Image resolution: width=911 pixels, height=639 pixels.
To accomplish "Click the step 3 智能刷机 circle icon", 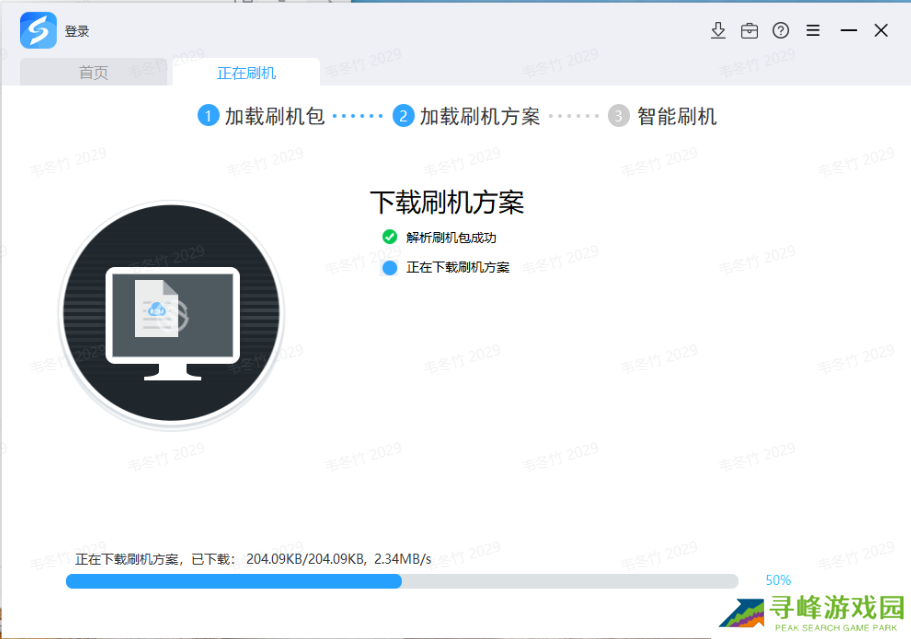I will [618, 115].
